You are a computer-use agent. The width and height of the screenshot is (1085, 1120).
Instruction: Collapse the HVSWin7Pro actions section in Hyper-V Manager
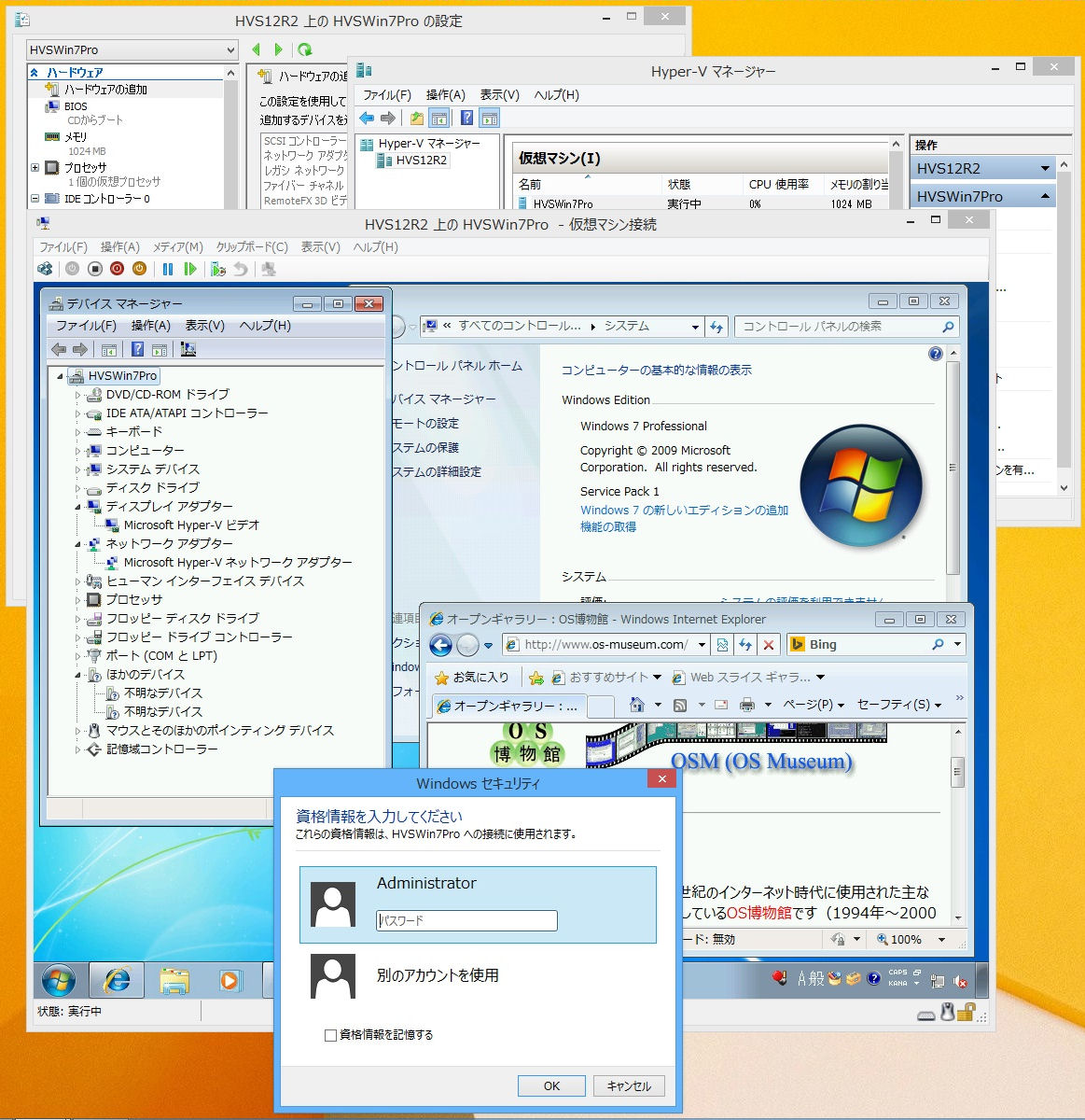tap(1045, 196)
